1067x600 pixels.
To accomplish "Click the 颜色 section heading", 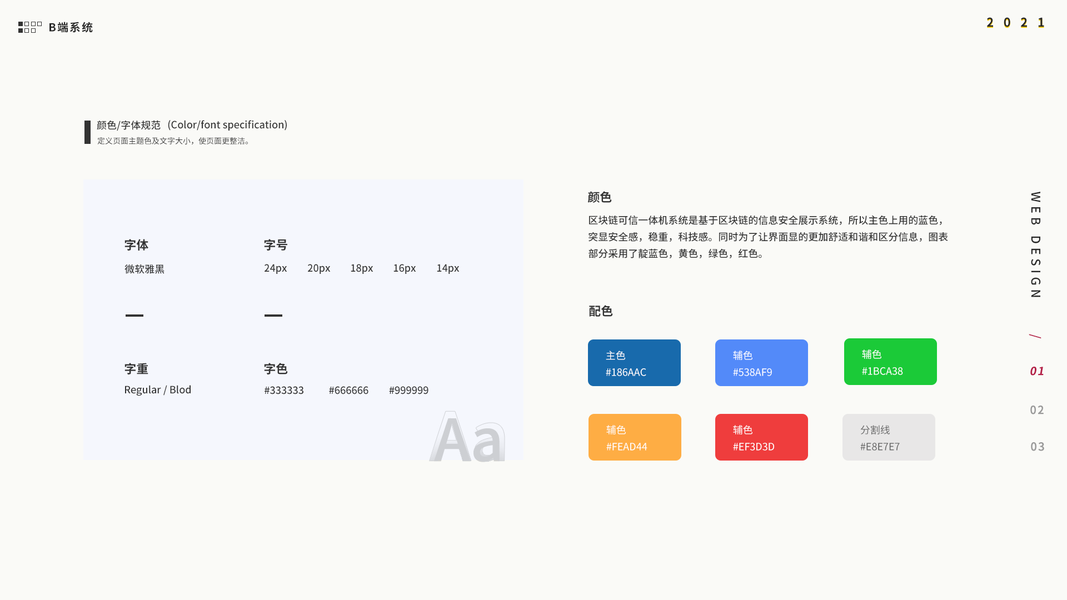I will (600, 197).
